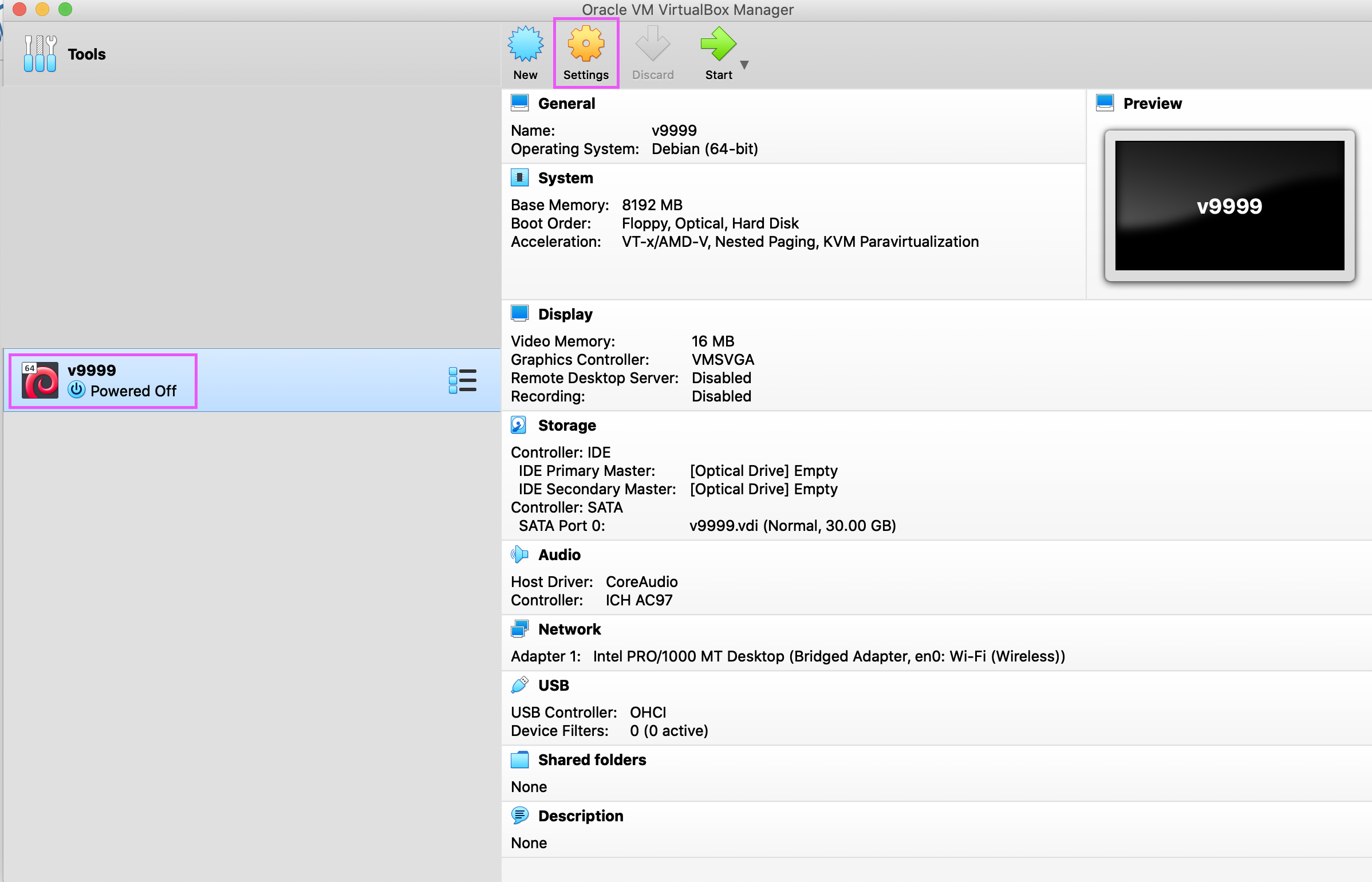The height and width of the screenshot is (882, 1372).
Task: Select the v9999 Powered Off VM entry
Action: click(121, 381)
